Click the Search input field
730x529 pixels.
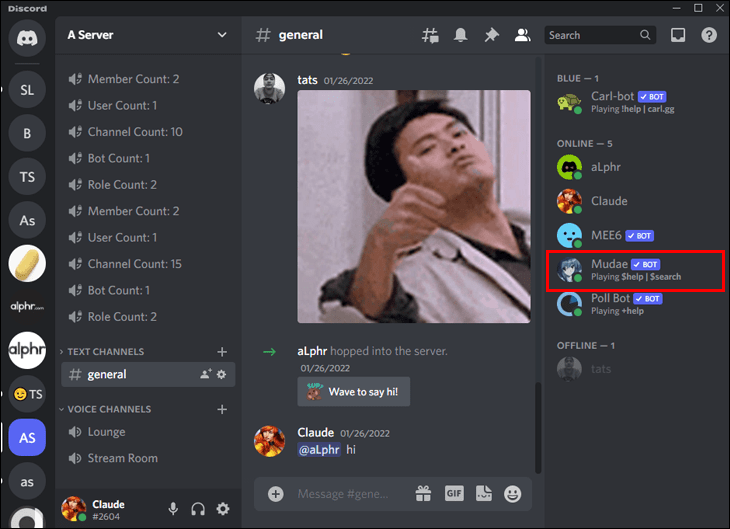click(600, 35)
